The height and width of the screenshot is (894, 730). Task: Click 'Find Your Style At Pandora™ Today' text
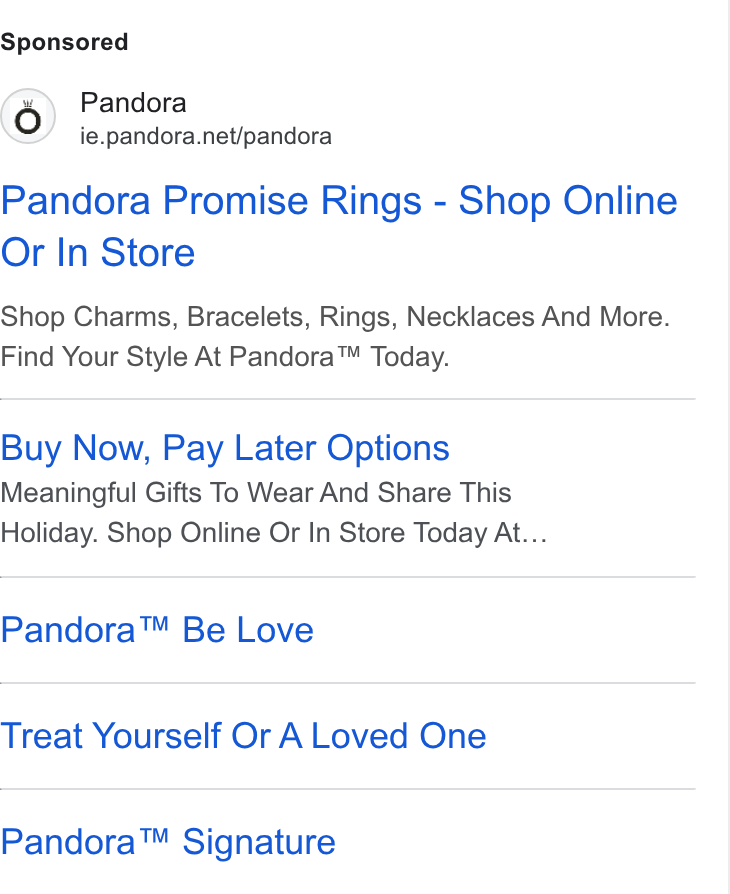coord(225,357)
